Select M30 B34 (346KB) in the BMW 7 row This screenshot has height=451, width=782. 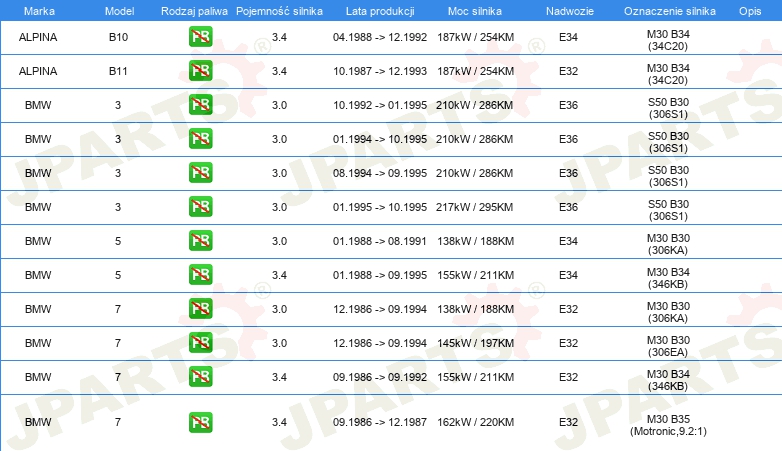(668, 380)
